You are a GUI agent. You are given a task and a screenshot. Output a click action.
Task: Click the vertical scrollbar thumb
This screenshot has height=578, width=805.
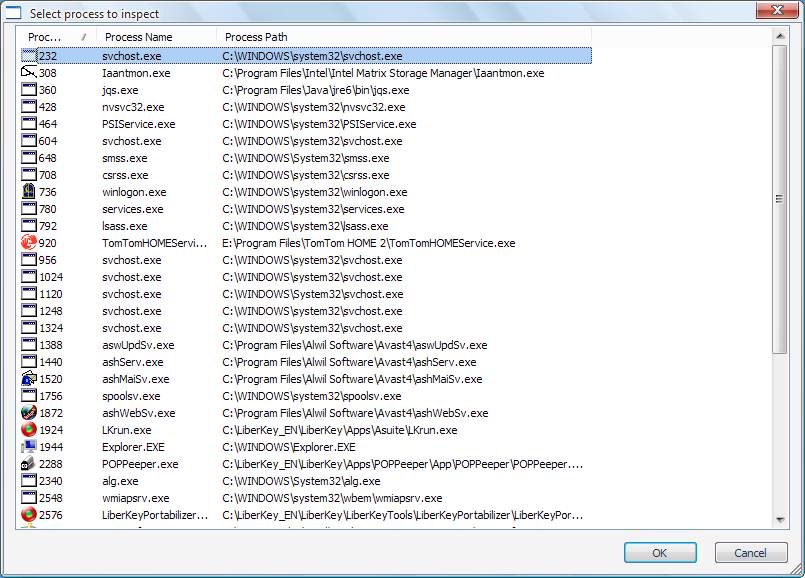pyautogui.click(x=780, y=198)
